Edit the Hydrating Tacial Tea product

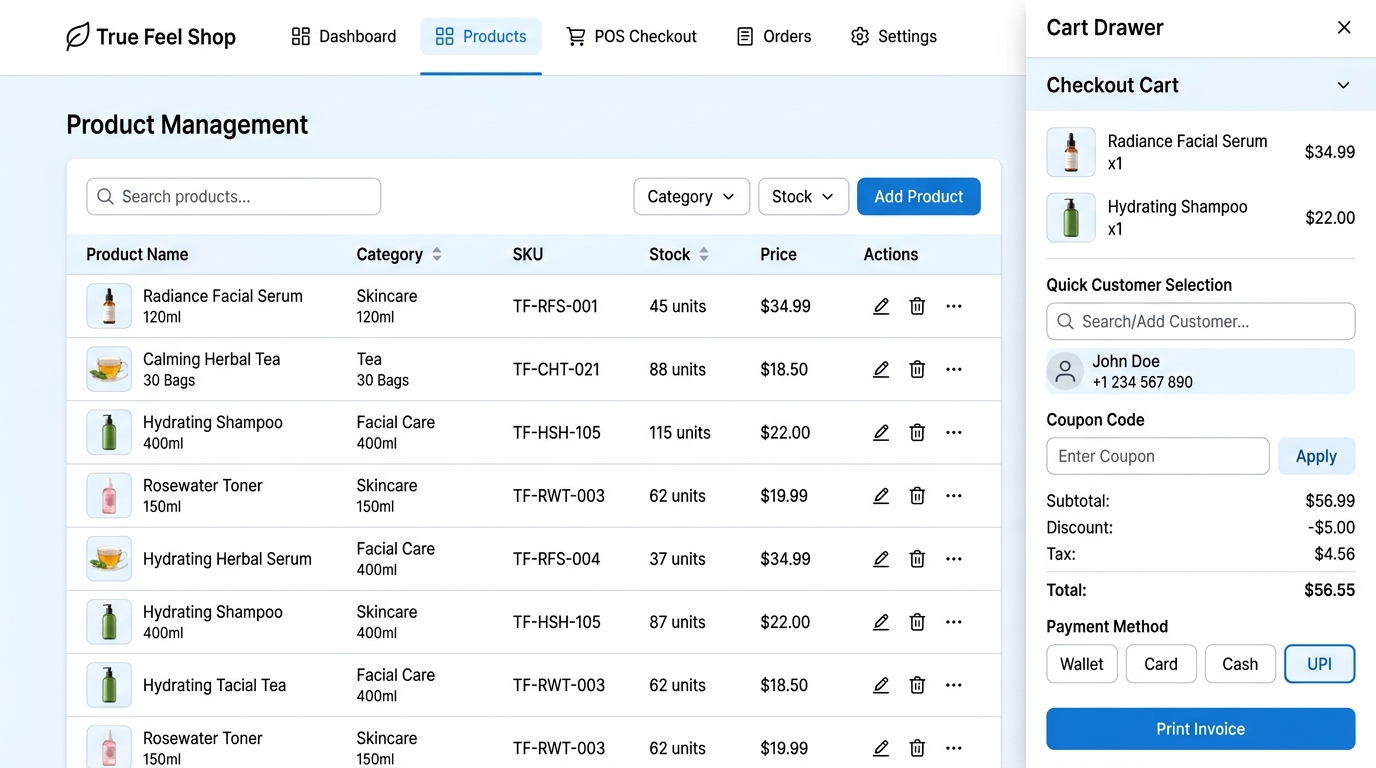point(881,685)
